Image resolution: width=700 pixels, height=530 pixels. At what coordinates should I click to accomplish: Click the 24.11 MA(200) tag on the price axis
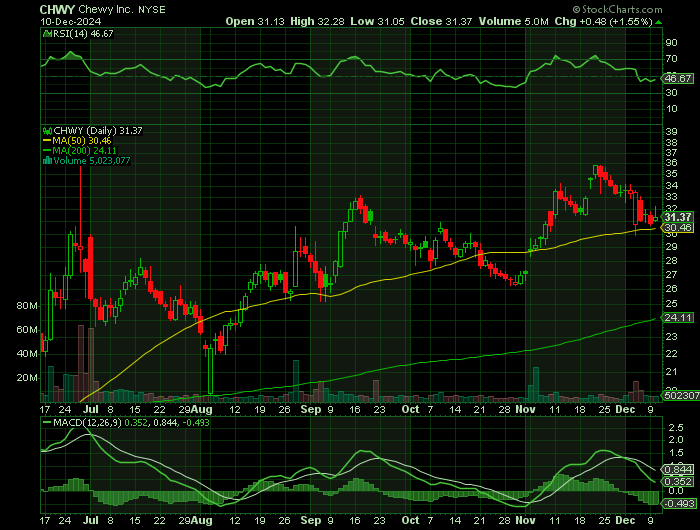[678, 318]
